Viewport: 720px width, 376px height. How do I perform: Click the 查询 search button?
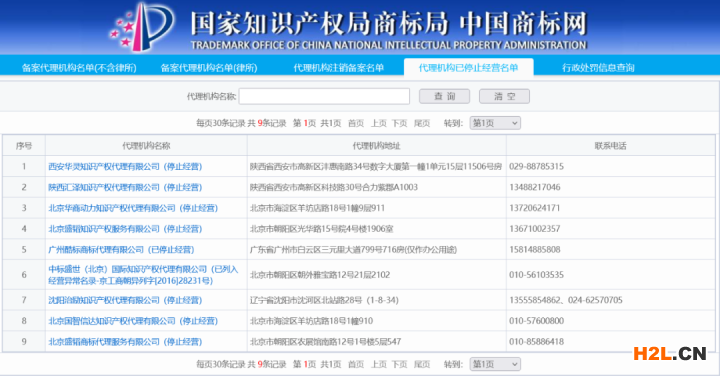click(x=444, y=96)
